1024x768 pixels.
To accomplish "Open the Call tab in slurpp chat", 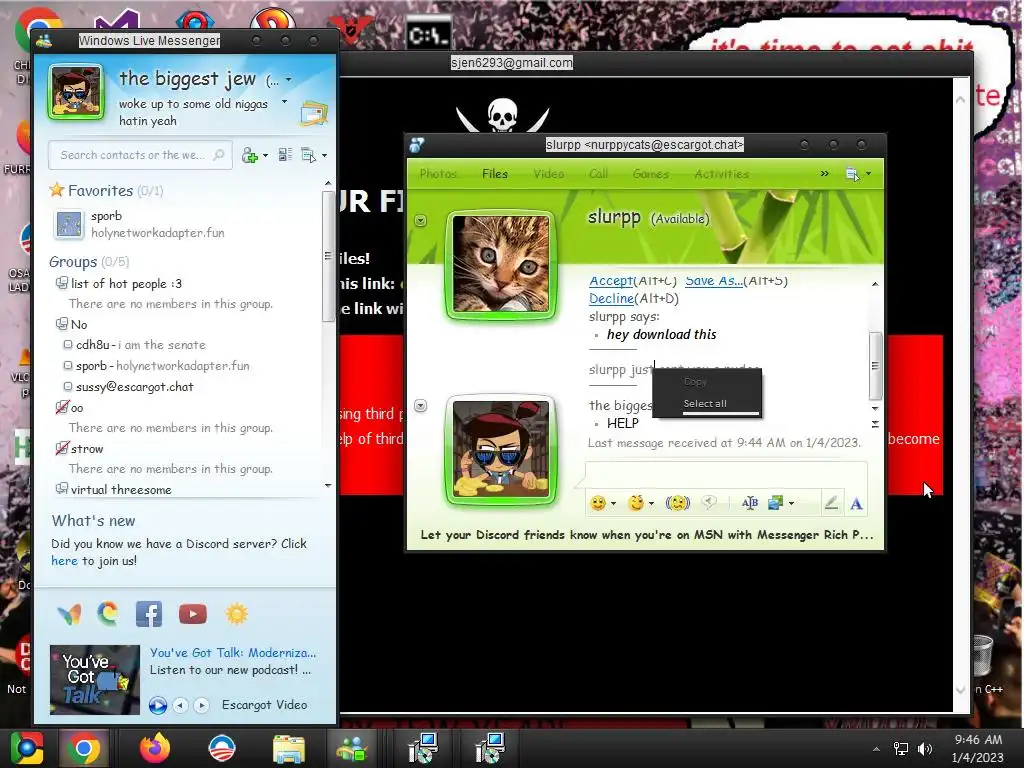I will [598, 174].
